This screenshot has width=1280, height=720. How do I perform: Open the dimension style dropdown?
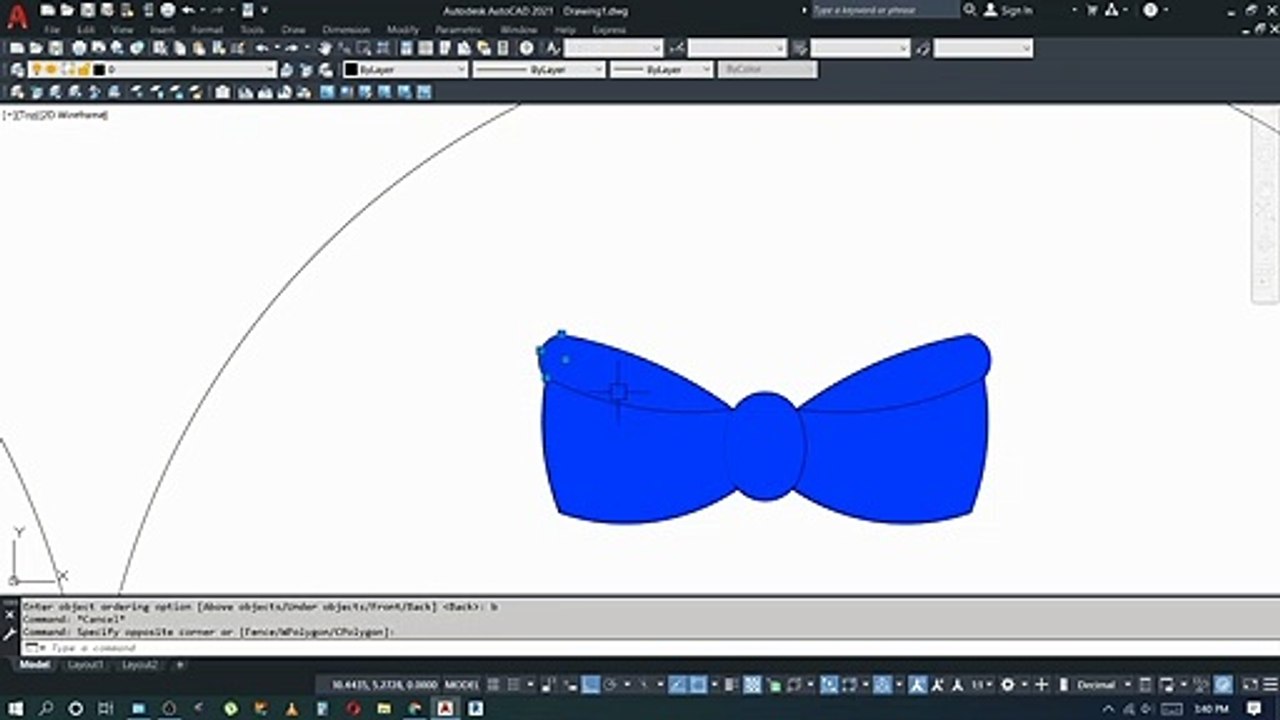pos(779,48)
